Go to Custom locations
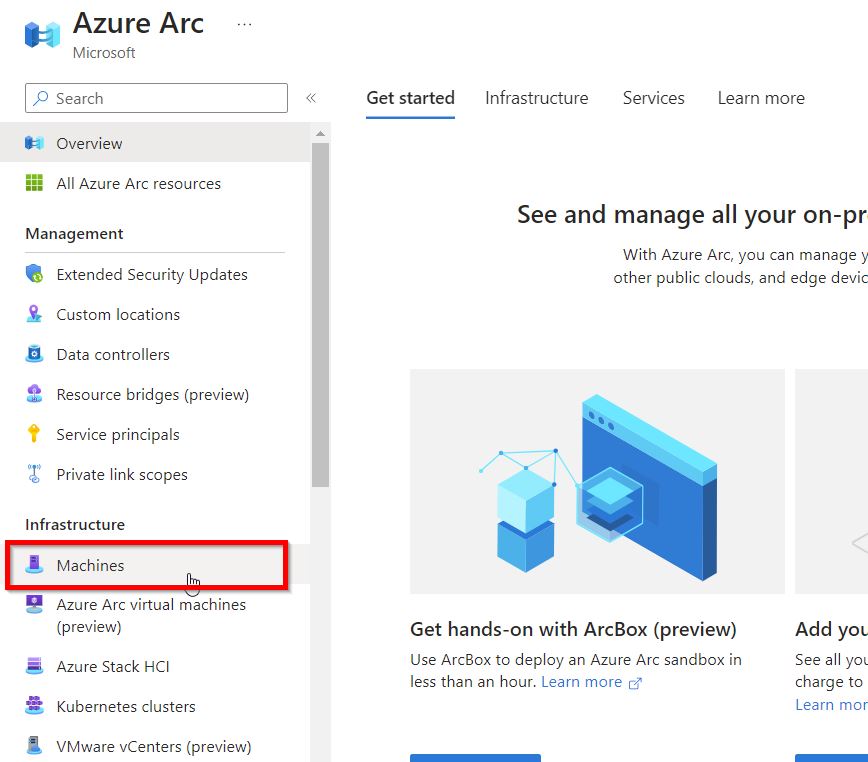This screenshot has width=868, height=762. (155, 314)
